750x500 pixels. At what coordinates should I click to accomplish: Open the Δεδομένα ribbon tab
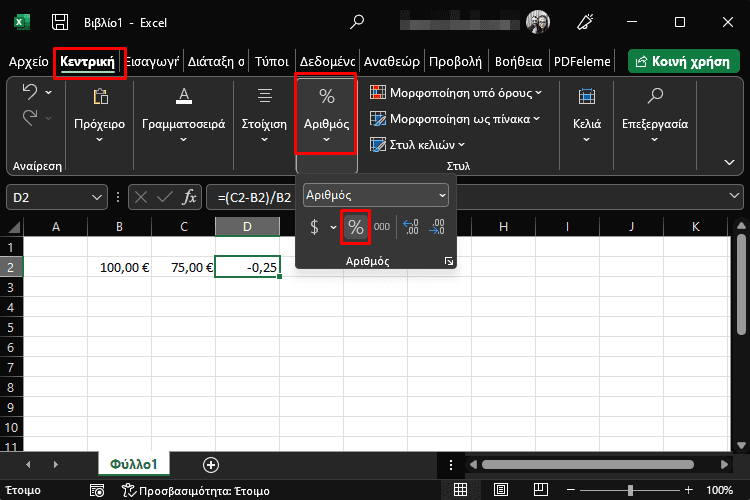point(327,62)
